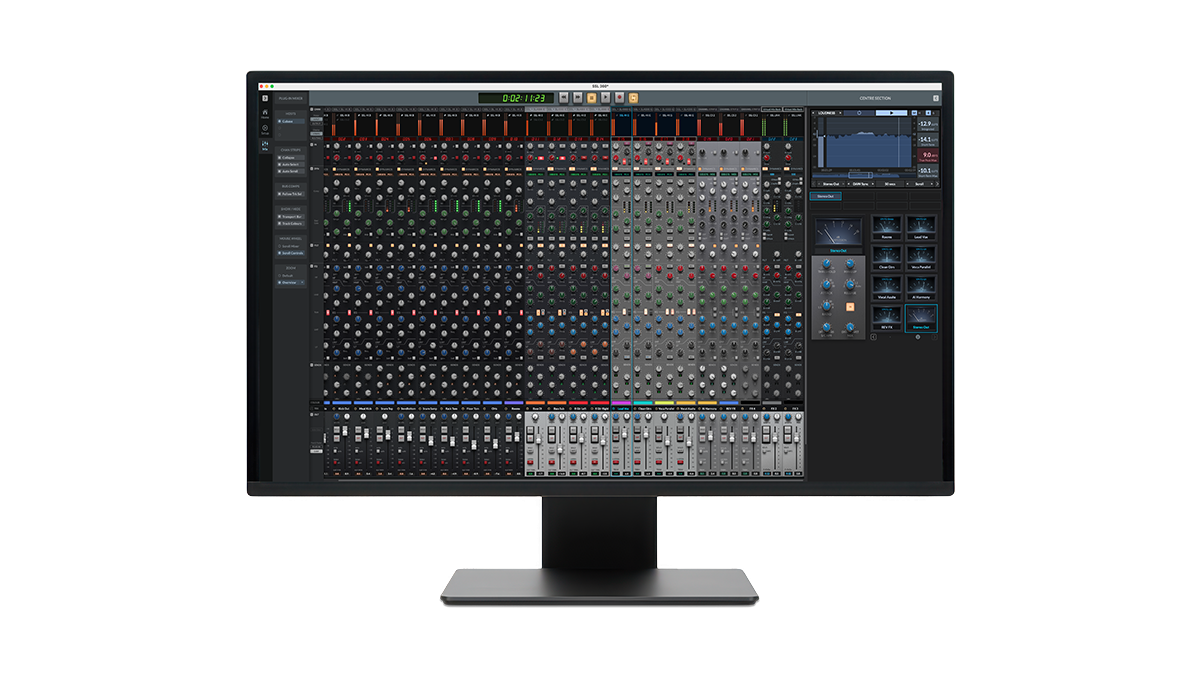Open the Setup page in sidebar

(264, 128)
